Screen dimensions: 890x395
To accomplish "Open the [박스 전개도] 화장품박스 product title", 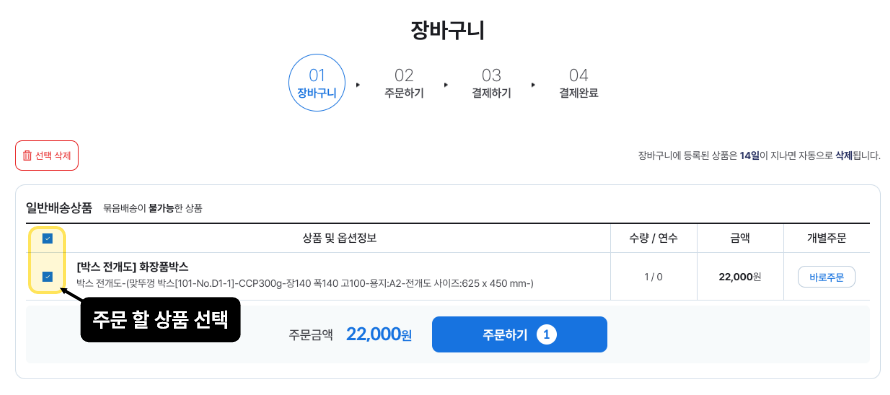I will (132, 266).
